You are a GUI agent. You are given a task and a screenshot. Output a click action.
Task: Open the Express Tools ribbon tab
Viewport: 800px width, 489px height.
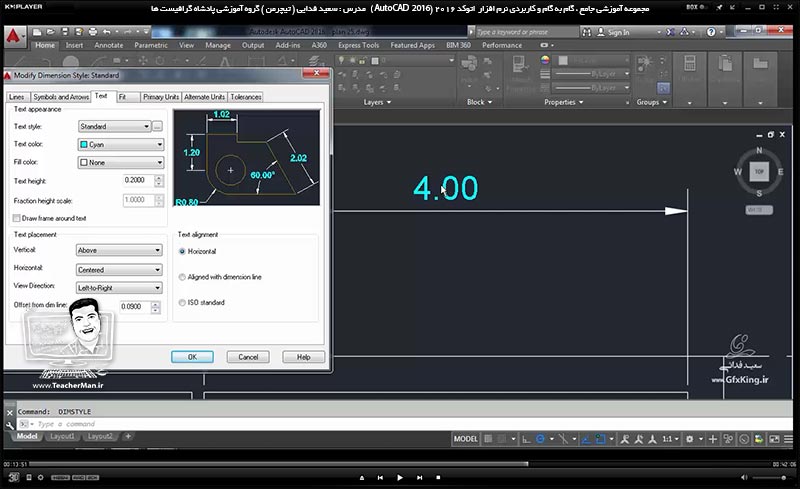click(x=359, y=45)
